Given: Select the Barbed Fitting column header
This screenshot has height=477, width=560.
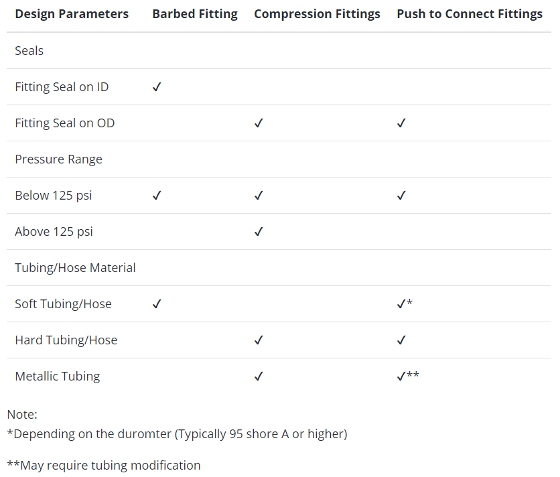Looking at the screenshot, I should 195,14.
